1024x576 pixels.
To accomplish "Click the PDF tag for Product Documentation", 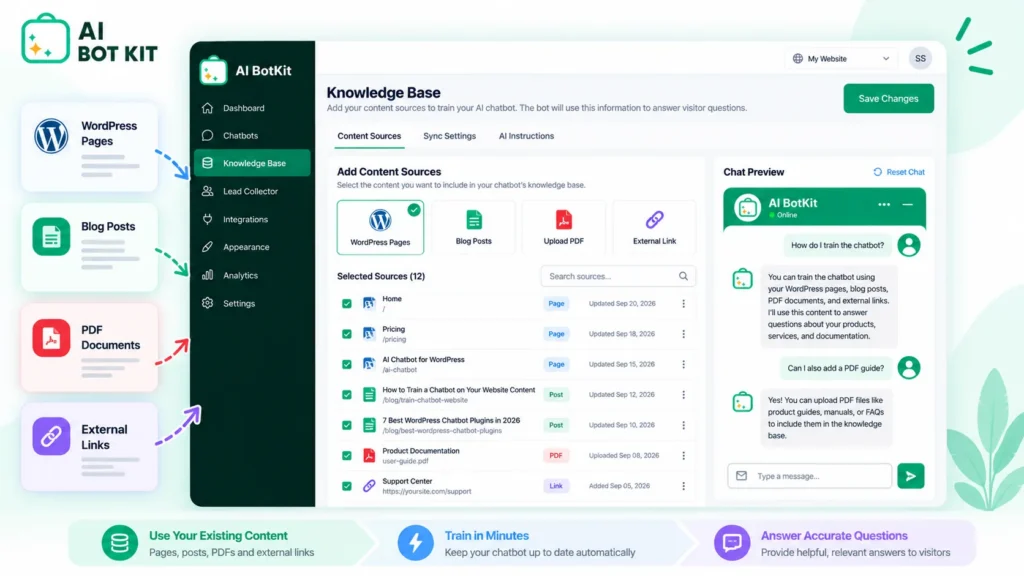I will click(556, 456).
